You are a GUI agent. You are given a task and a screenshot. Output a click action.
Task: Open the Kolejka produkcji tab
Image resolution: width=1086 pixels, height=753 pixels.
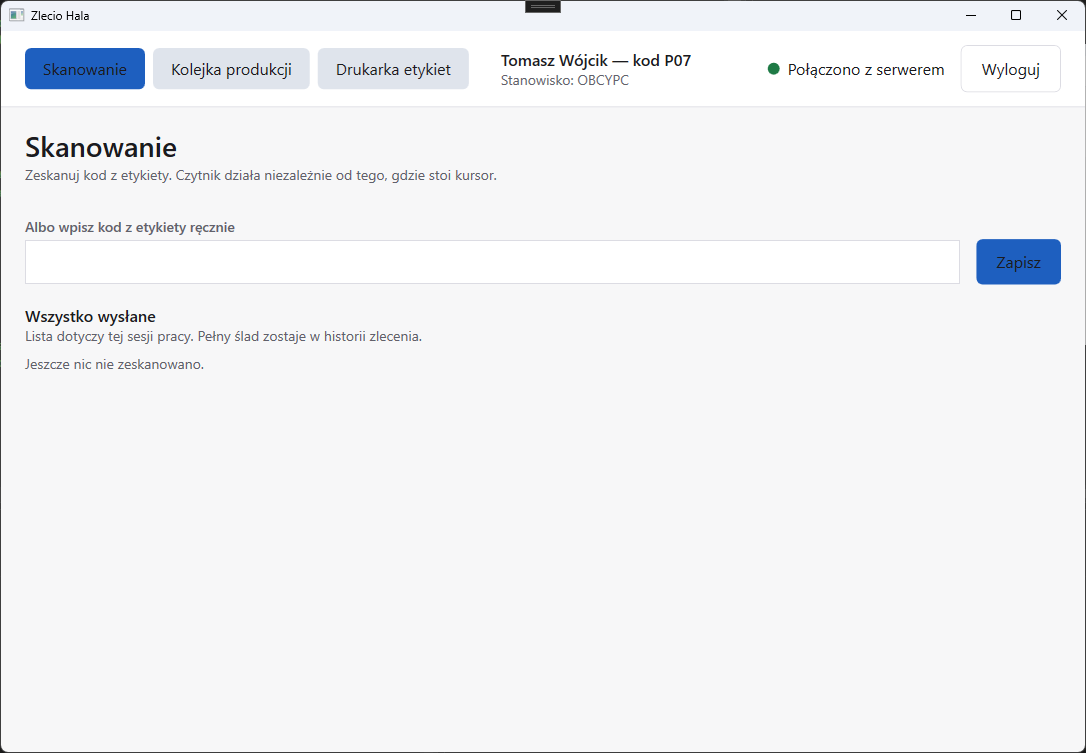[x=231, y=69]
